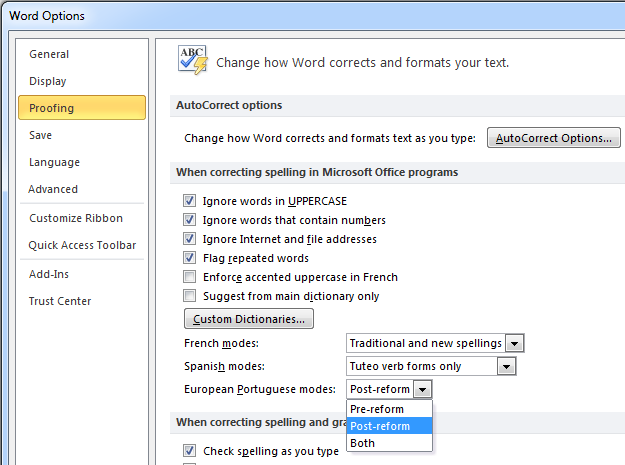Click the 'French modes:' label

tap(221, 343)
